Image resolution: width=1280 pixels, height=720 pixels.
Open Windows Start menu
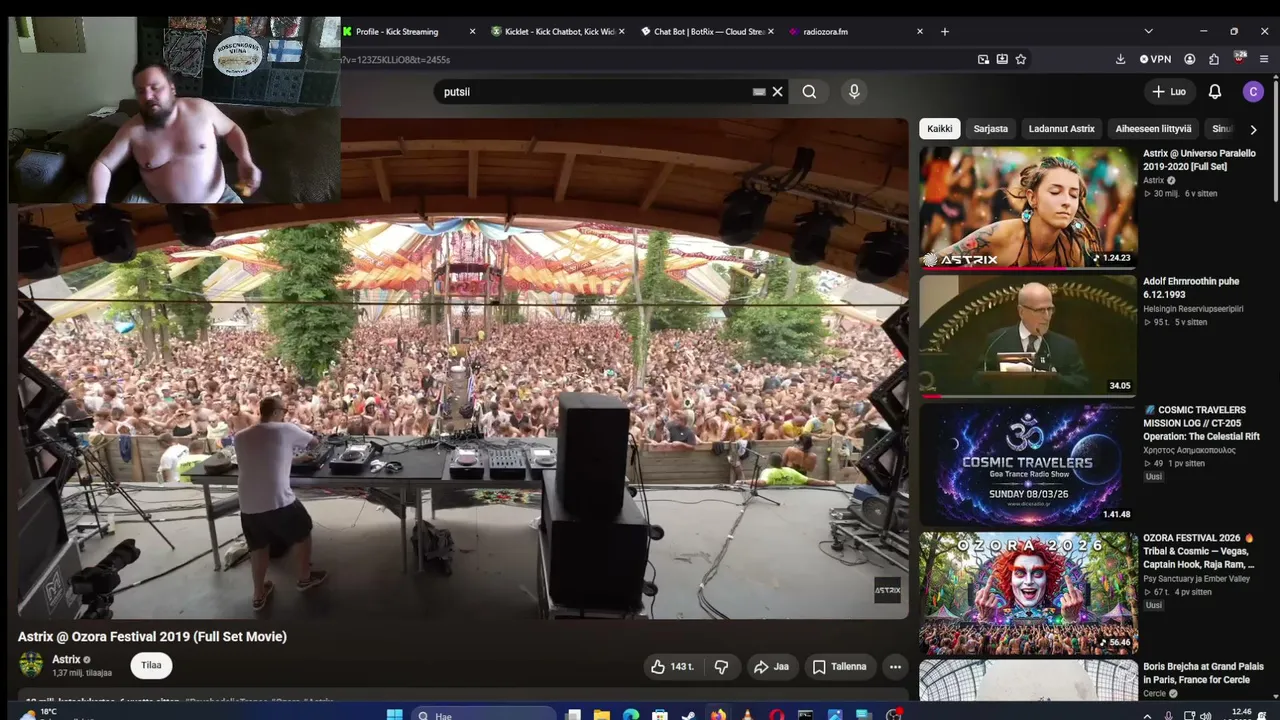coord(395,715)
